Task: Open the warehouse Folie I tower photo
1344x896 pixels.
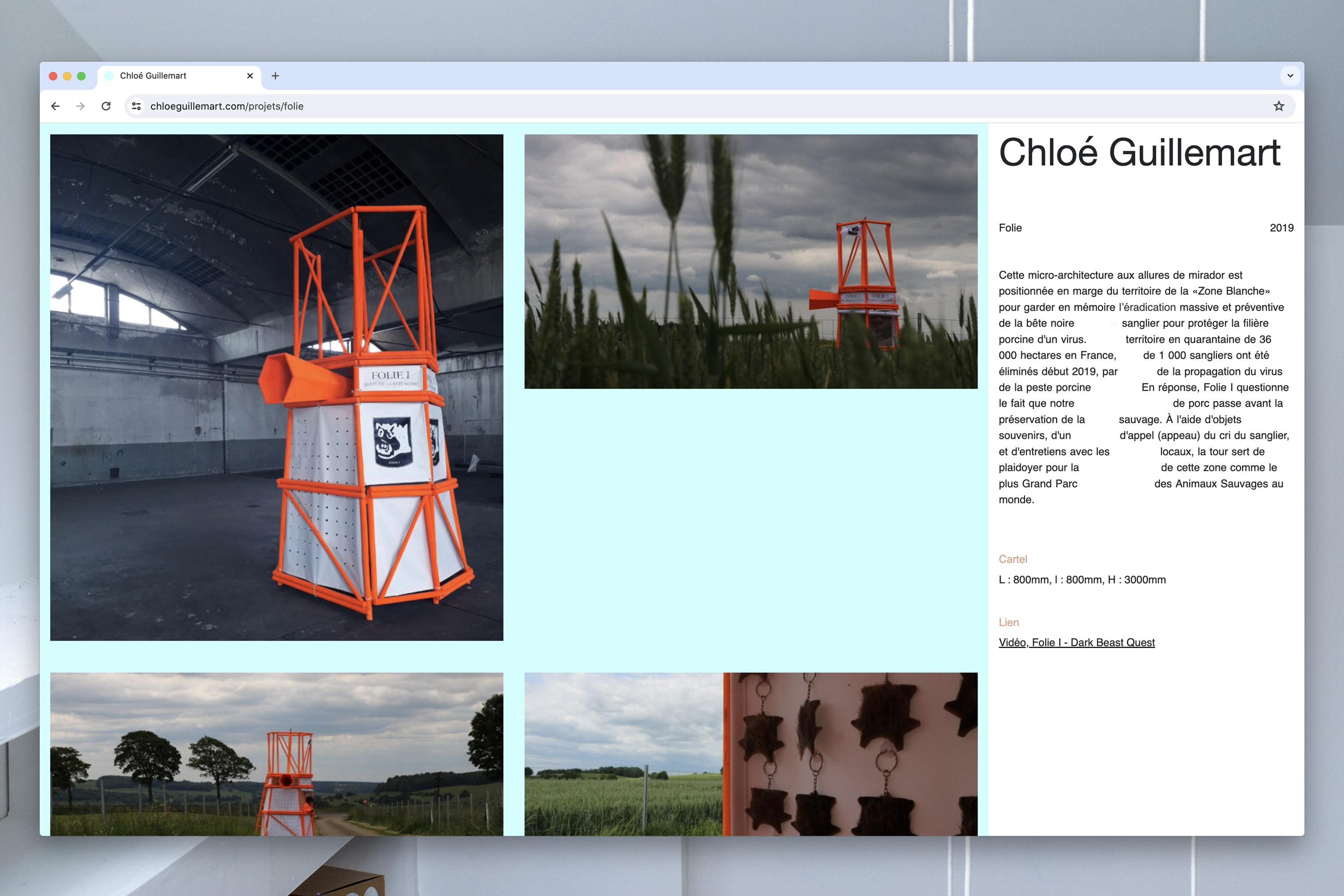Action: click(x=276, y=388)
